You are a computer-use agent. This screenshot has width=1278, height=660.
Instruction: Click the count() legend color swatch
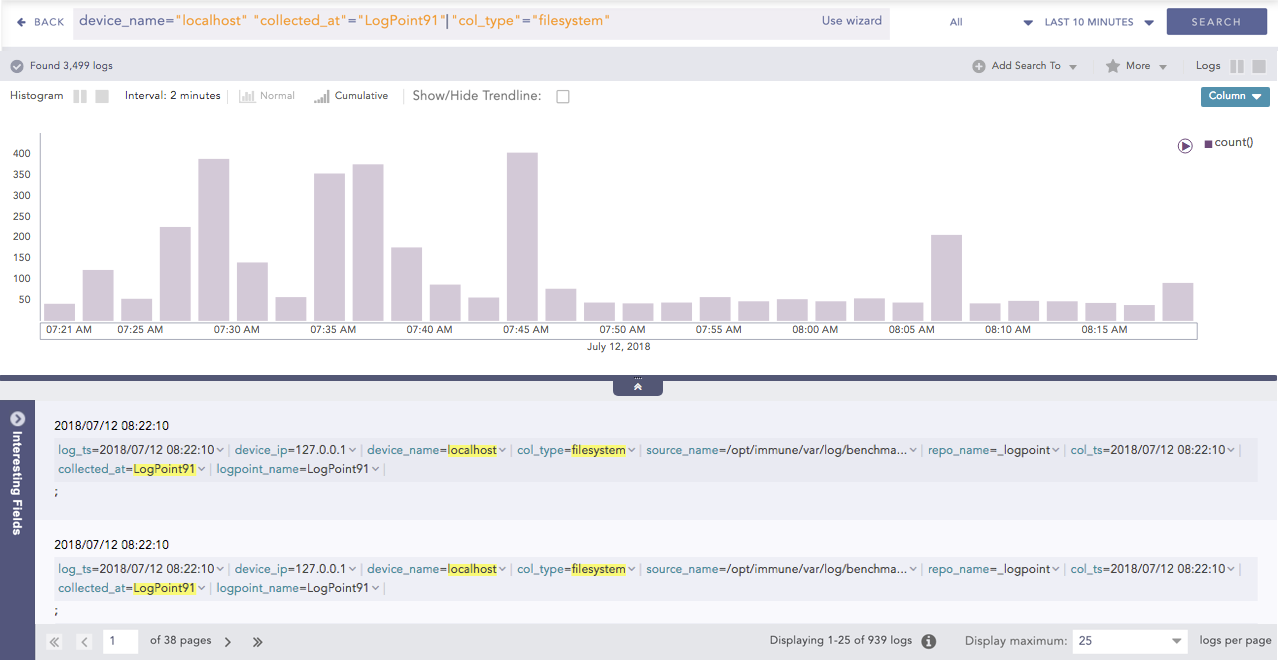pyautogui.click(x=1208, y=144)
